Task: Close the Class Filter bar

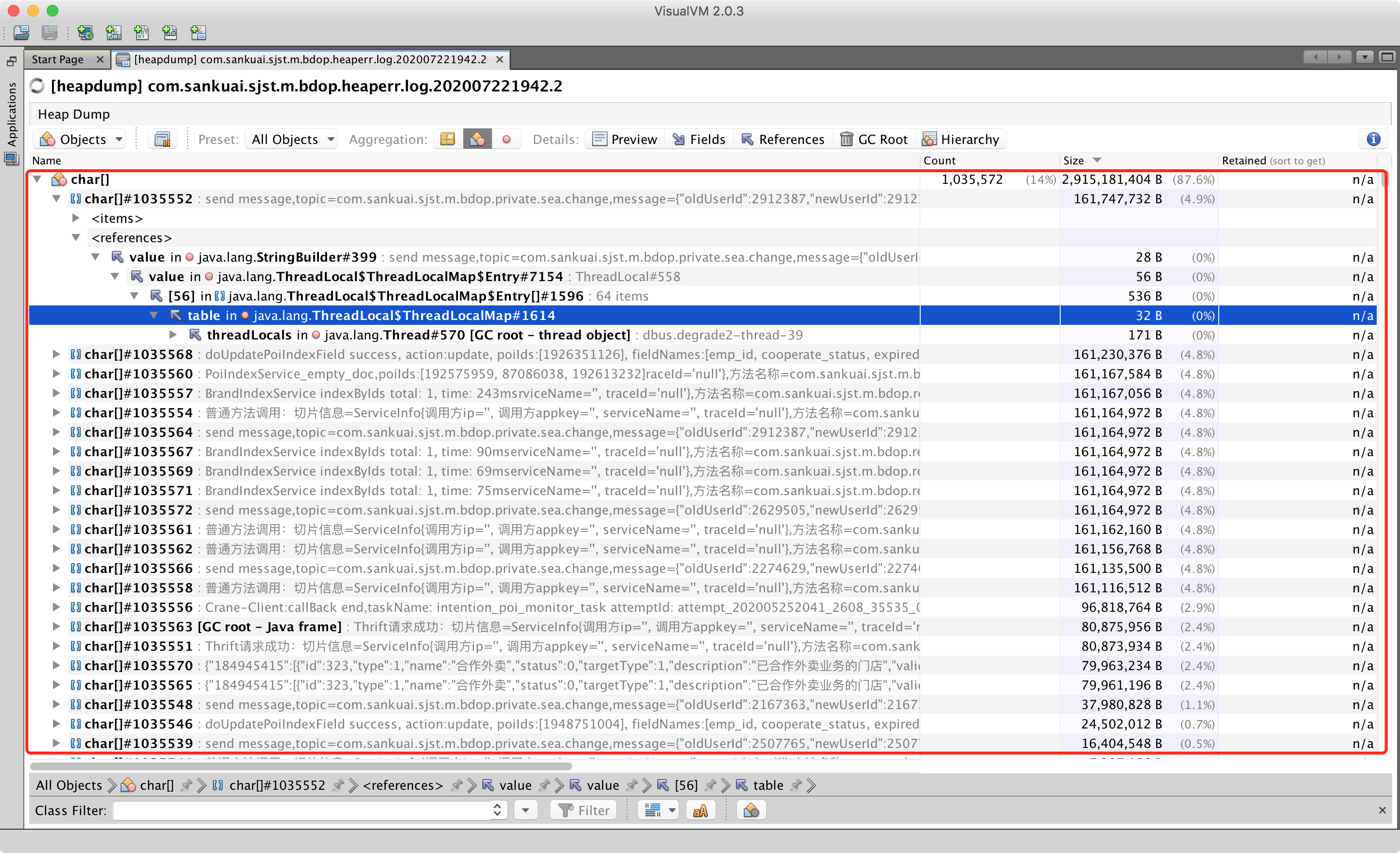Action: [1382, 810]
